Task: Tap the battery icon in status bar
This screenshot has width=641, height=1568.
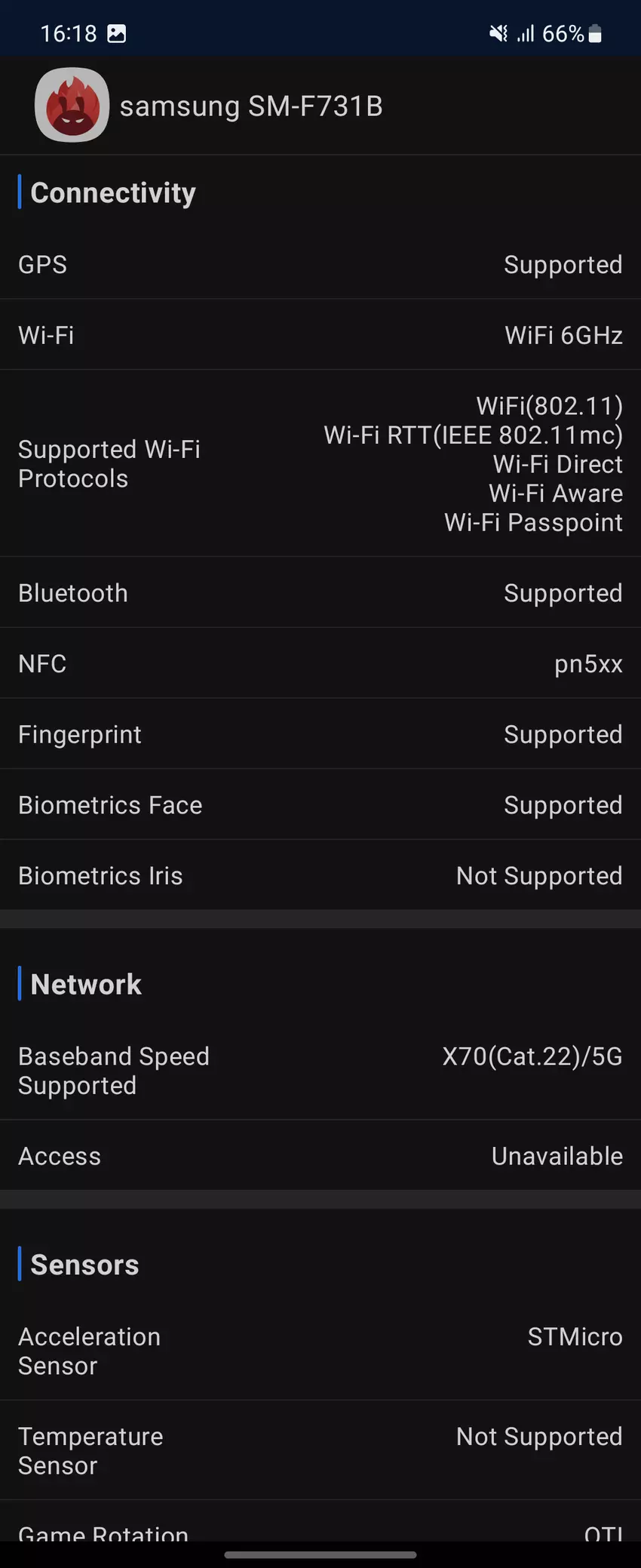Action: (595, 34)
